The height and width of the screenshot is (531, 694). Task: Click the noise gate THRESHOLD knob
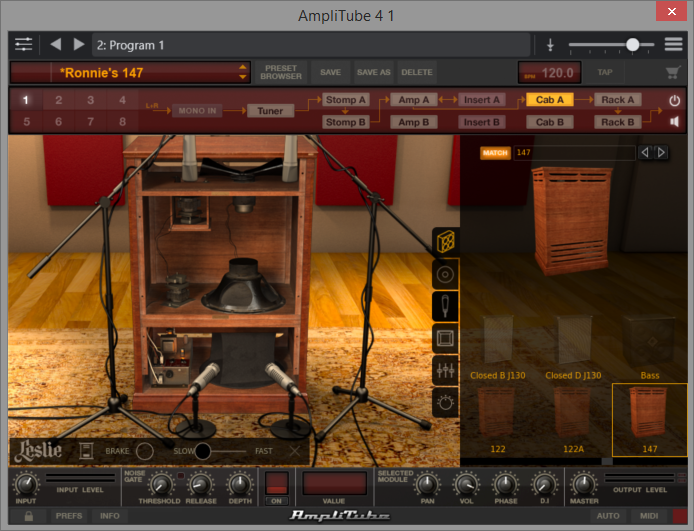161,484
